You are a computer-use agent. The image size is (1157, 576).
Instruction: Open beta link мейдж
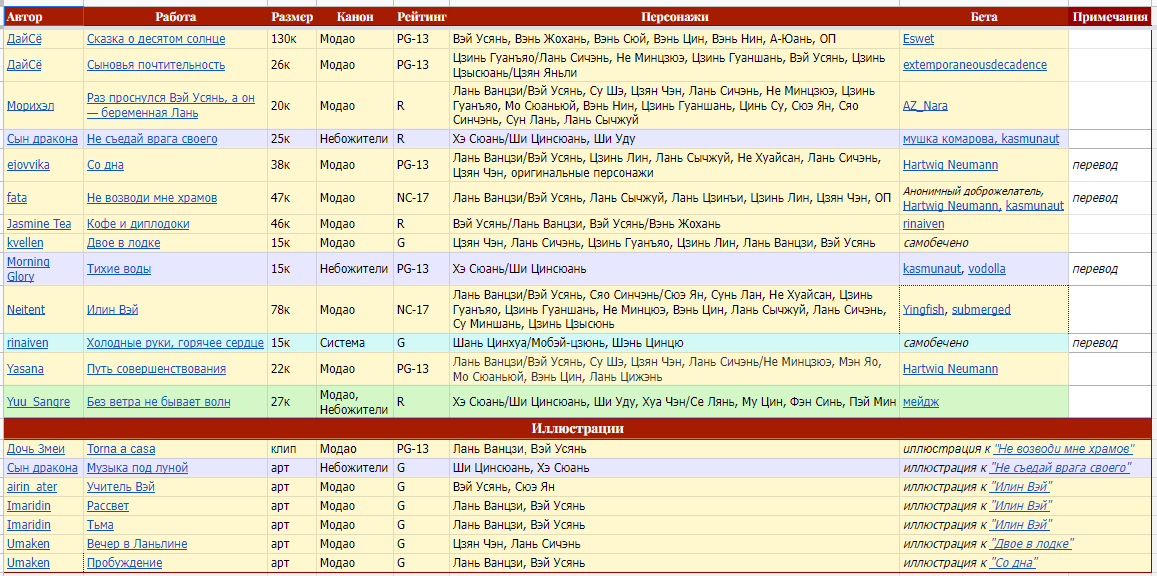(920, 402)
